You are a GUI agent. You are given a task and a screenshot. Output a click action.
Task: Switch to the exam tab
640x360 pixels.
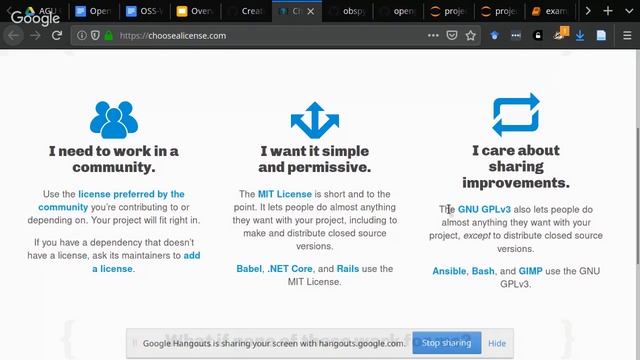point(550,11)
